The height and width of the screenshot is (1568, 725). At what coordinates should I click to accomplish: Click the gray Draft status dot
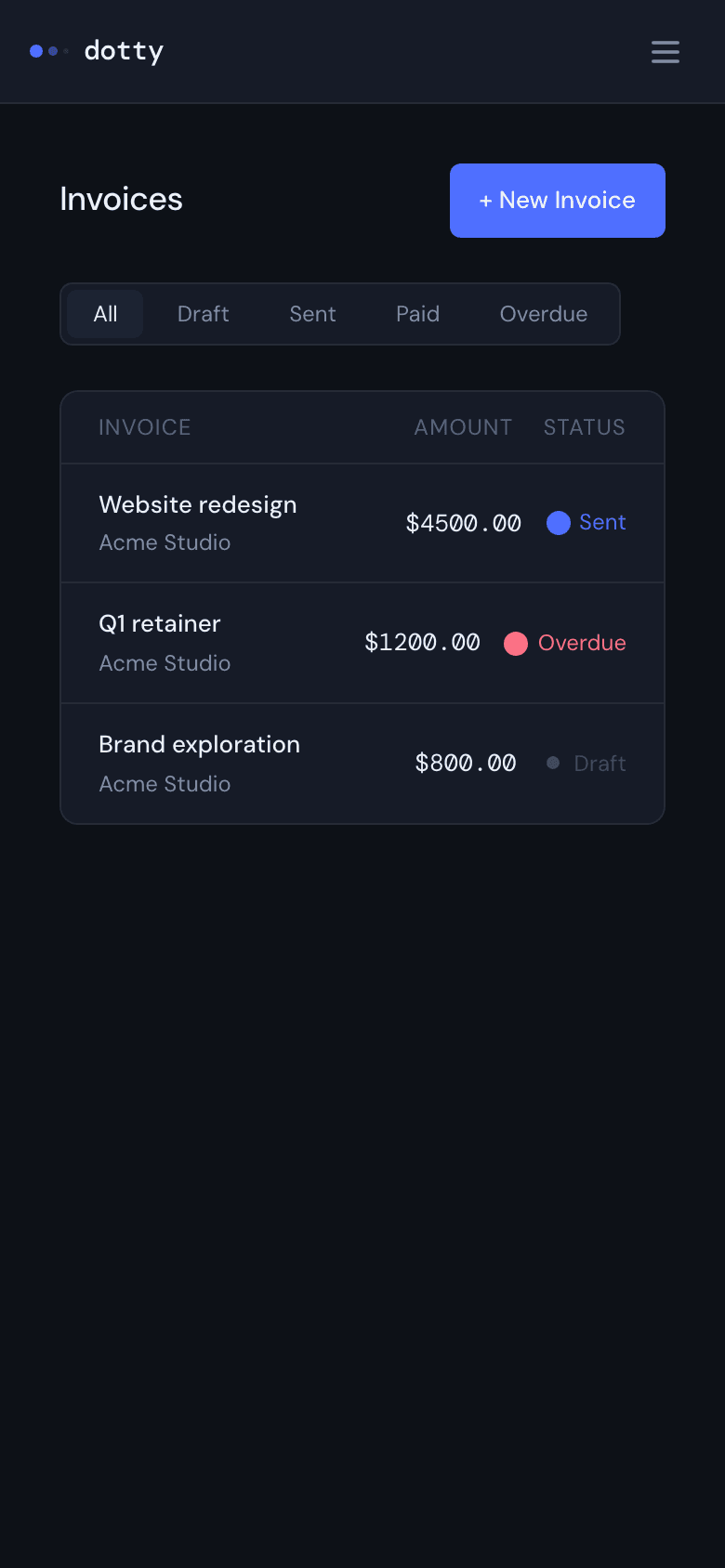(x=552, y=763)
